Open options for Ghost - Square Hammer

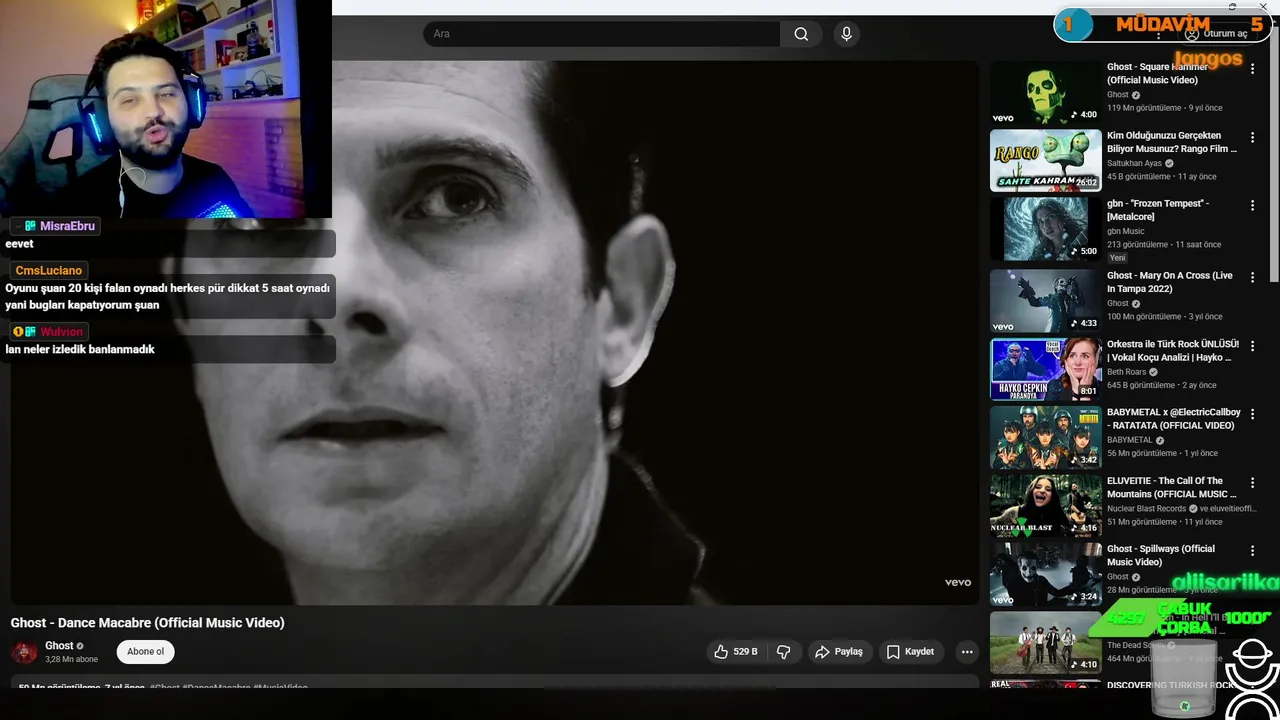click(x=1252, y=69)
